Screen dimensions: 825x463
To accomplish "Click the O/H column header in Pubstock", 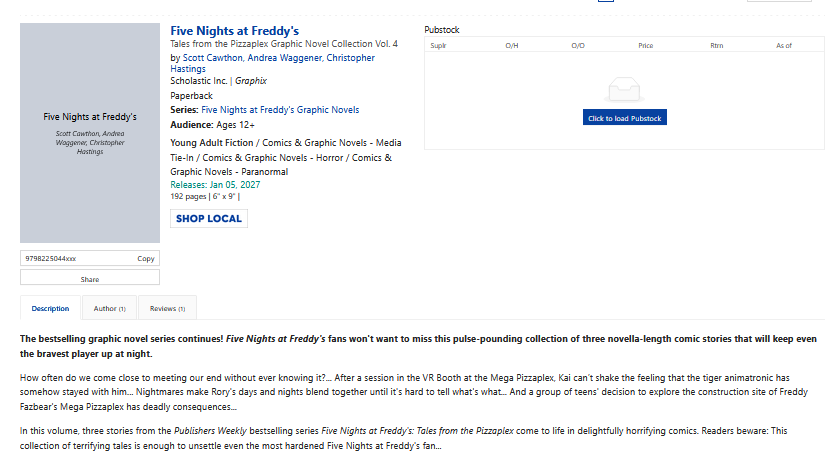I will [x=512, y=46].
